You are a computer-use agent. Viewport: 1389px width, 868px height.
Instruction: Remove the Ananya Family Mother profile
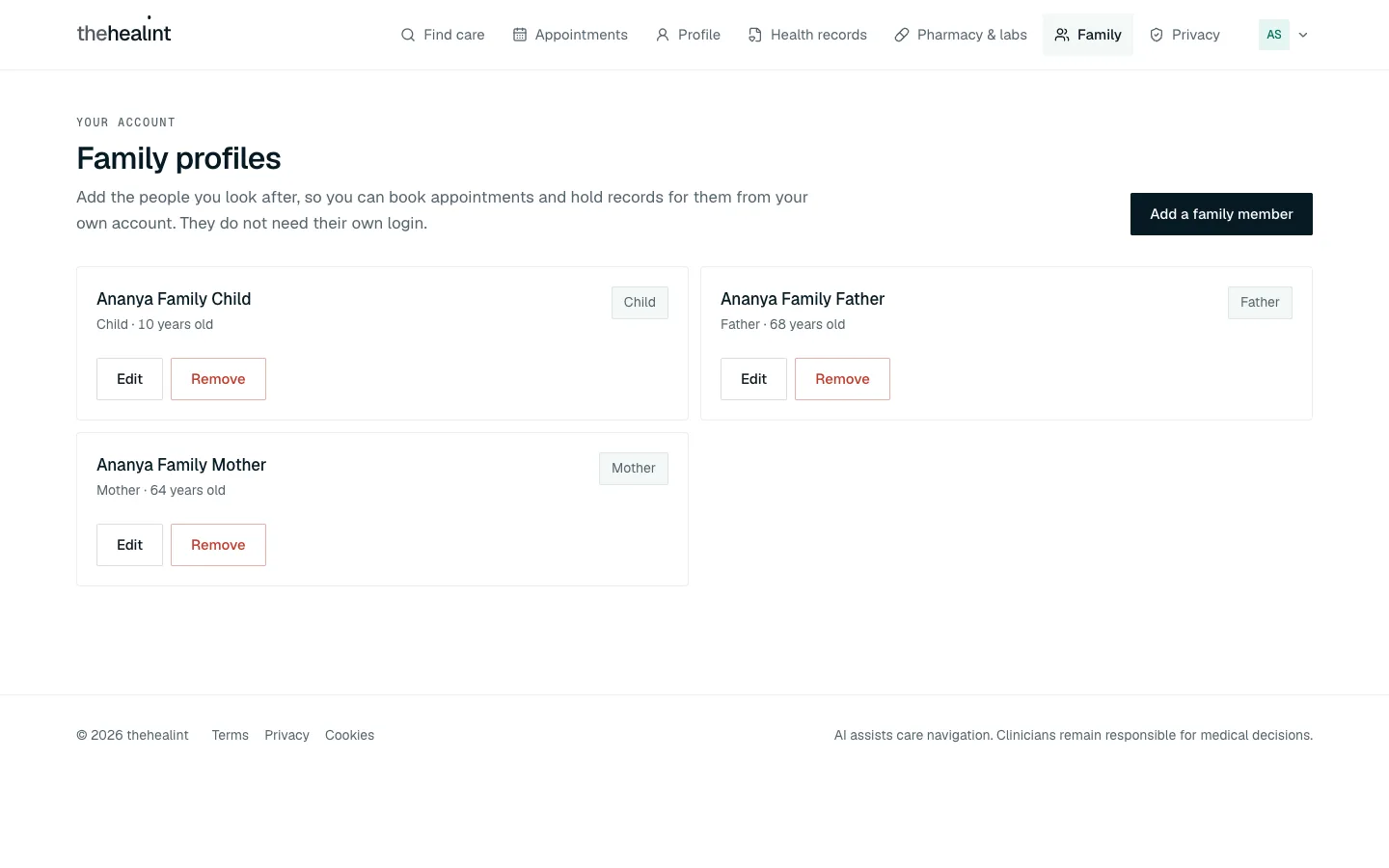218,545
